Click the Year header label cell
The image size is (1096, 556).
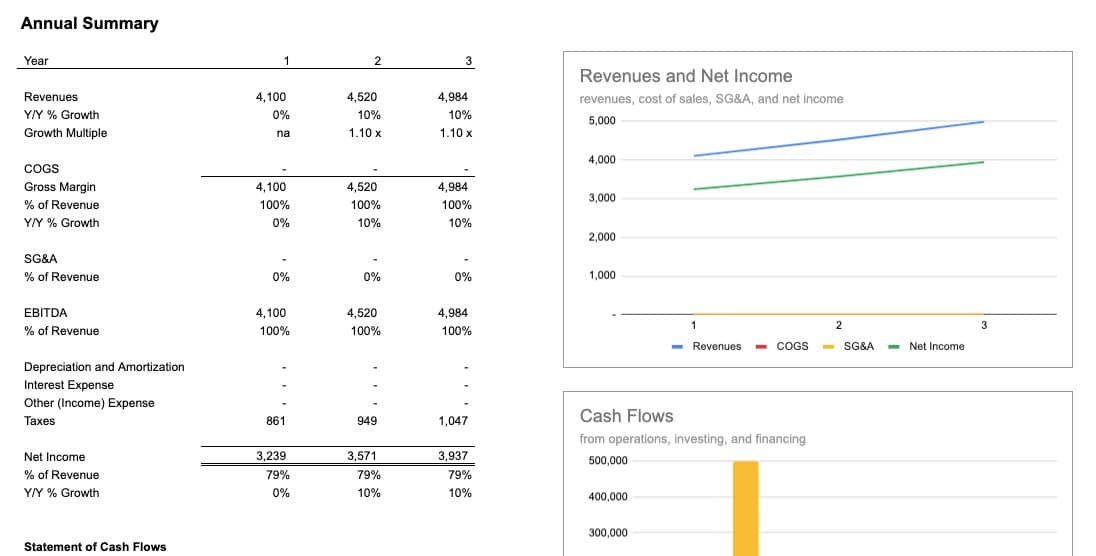coord(36,61)
